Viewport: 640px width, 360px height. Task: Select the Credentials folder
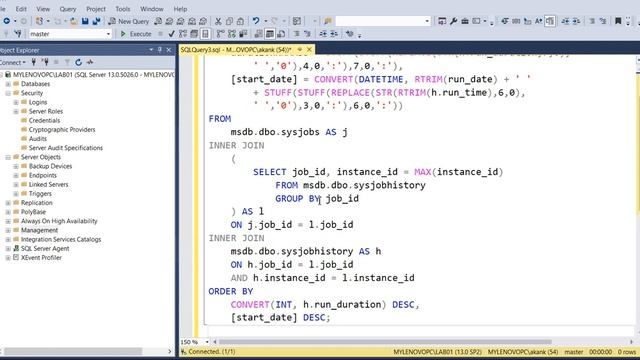(44, 120)
